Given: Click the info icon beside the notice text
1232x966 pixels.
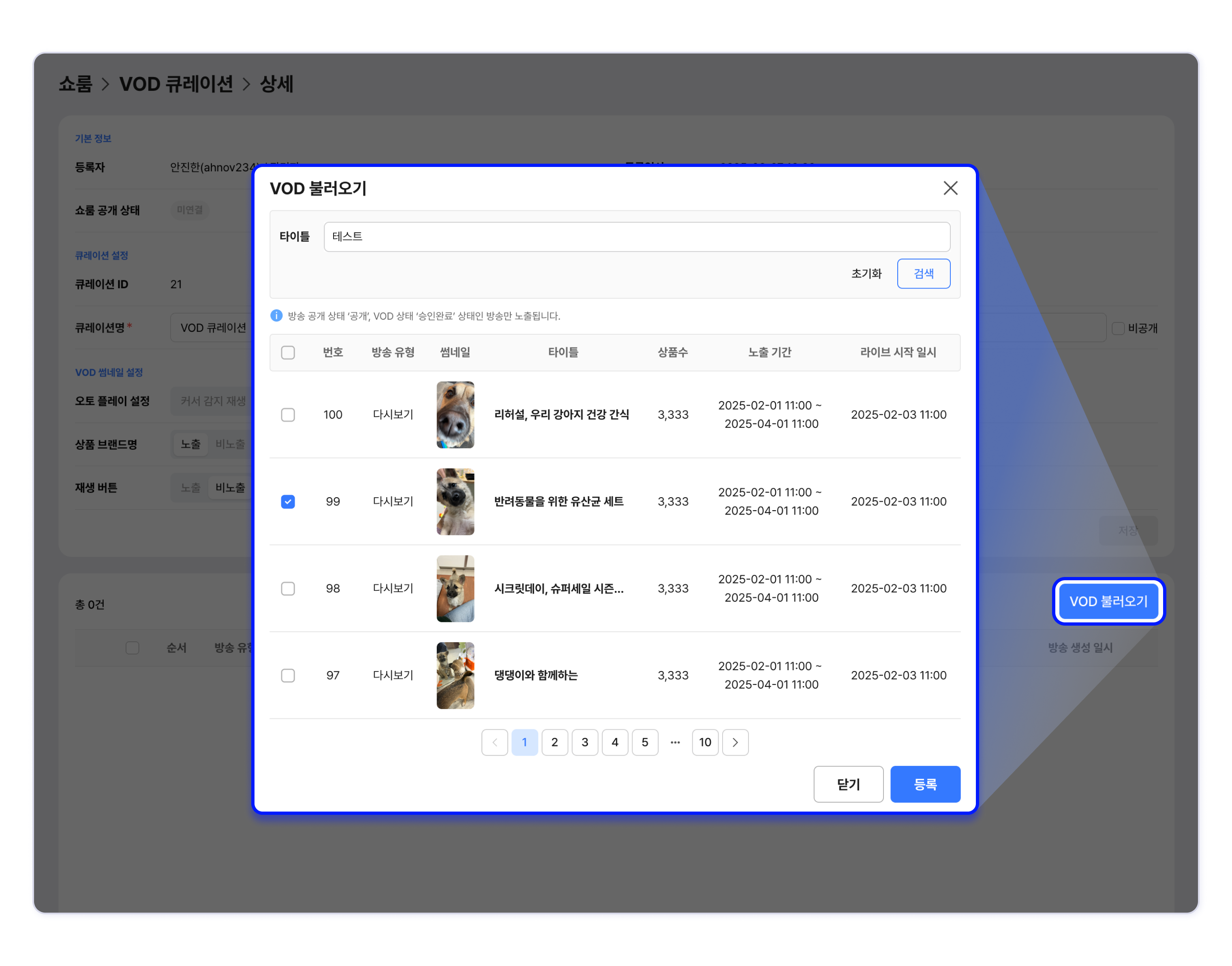Looking at the screenshot, I should click(x=276, y=316).
